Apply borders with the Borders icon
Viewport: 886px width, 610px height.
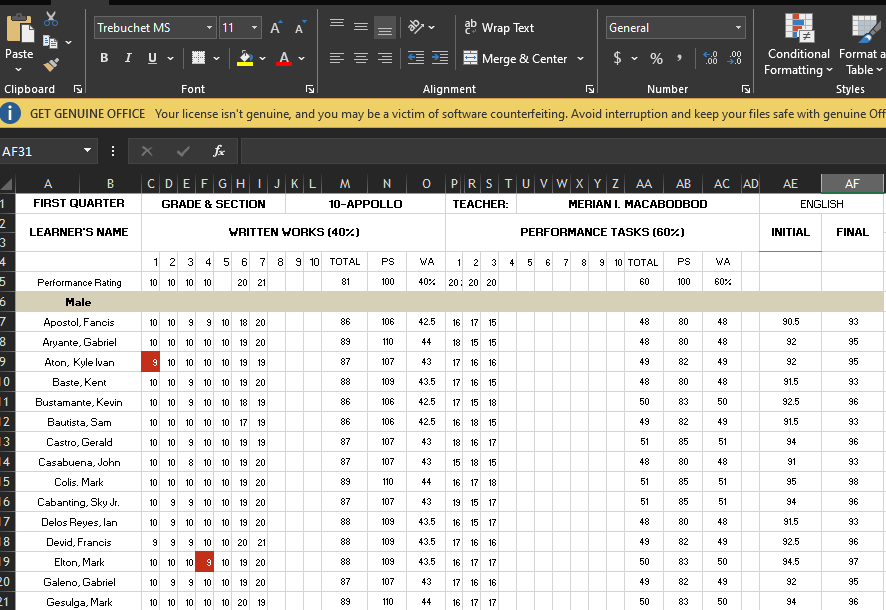tap(198, 58)
